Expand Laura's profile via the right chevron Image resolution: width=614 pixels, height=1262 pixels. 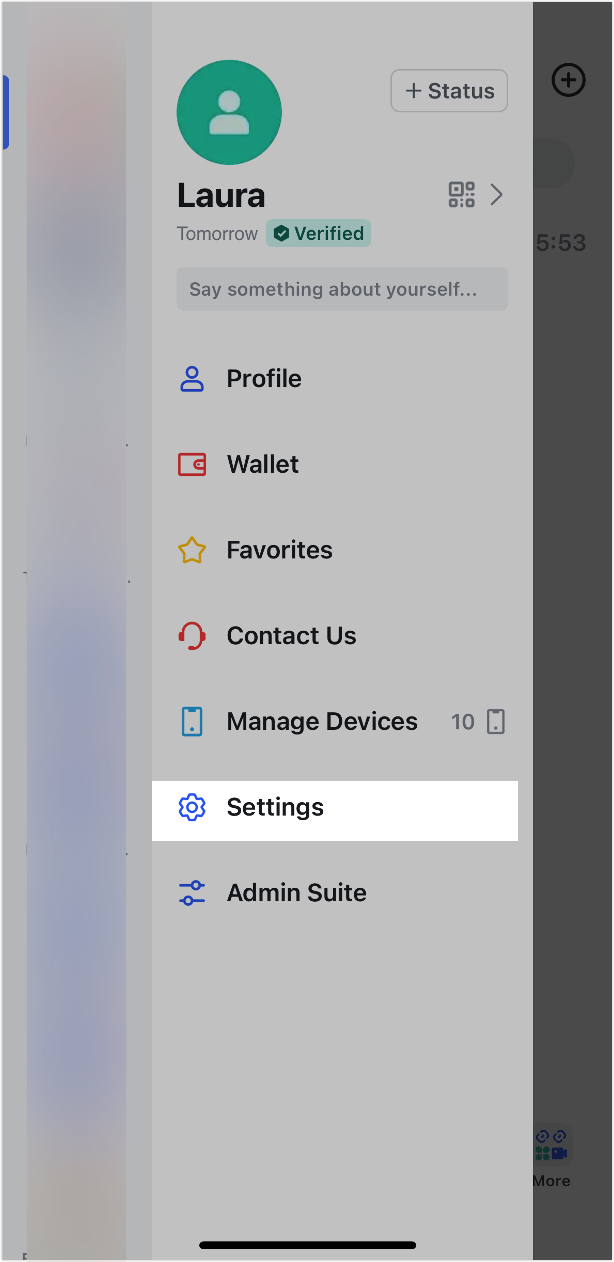(497, 195)
